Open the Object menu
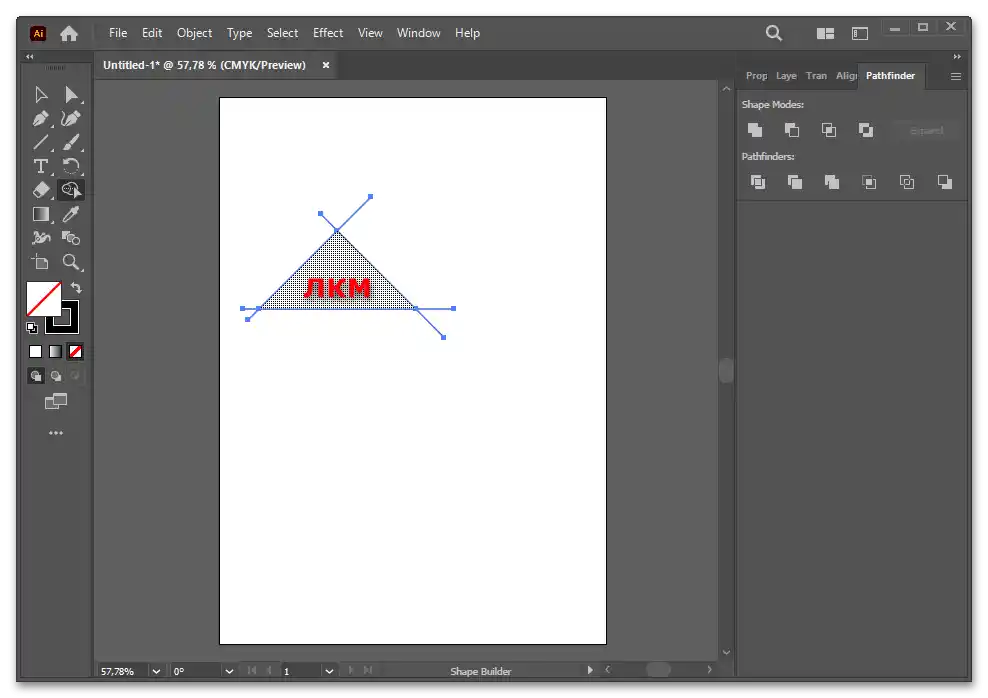The width and height of the screenshot is (988, 698). click(x=194, y=33)
